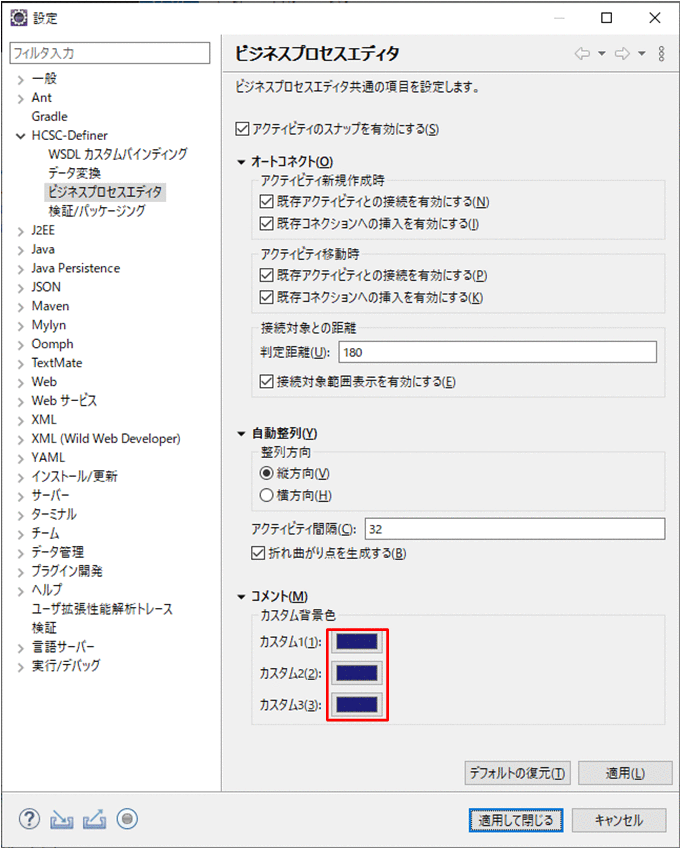Select XML (Wild Web Developer) tree item
This screenshot has width=682, height=849.
(x=106, y=439)
